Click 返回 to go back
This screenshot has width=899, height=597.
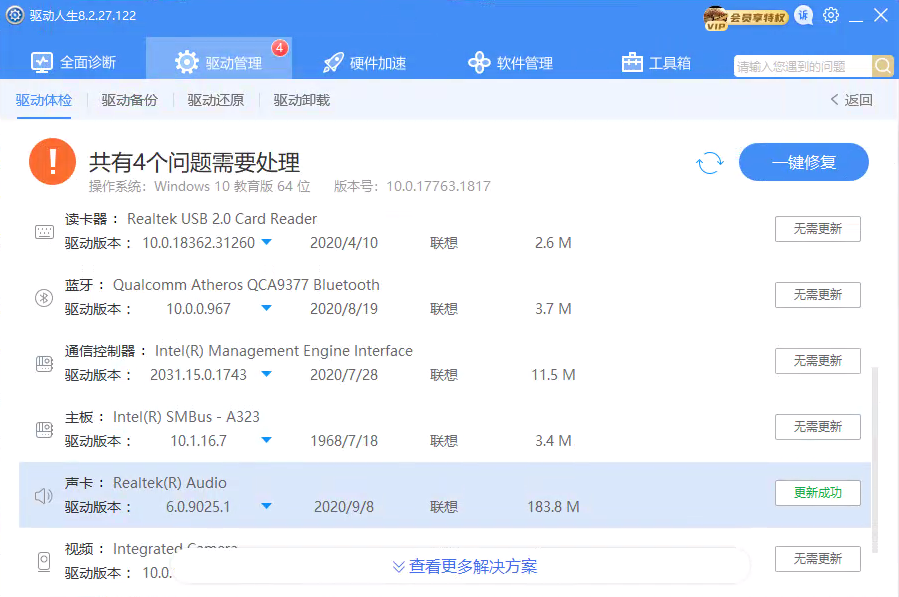point(851,100)
